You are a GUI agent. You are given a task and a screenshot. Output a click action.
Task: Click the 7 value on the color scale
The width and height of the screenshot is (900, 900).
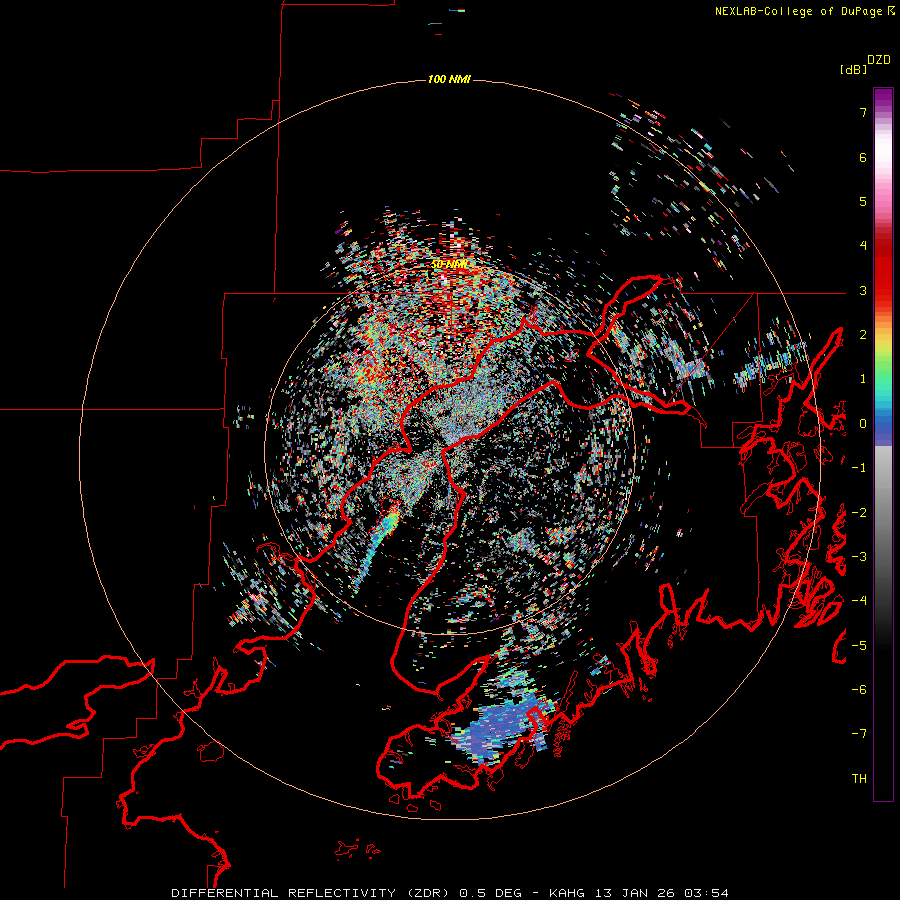[863, 112]
